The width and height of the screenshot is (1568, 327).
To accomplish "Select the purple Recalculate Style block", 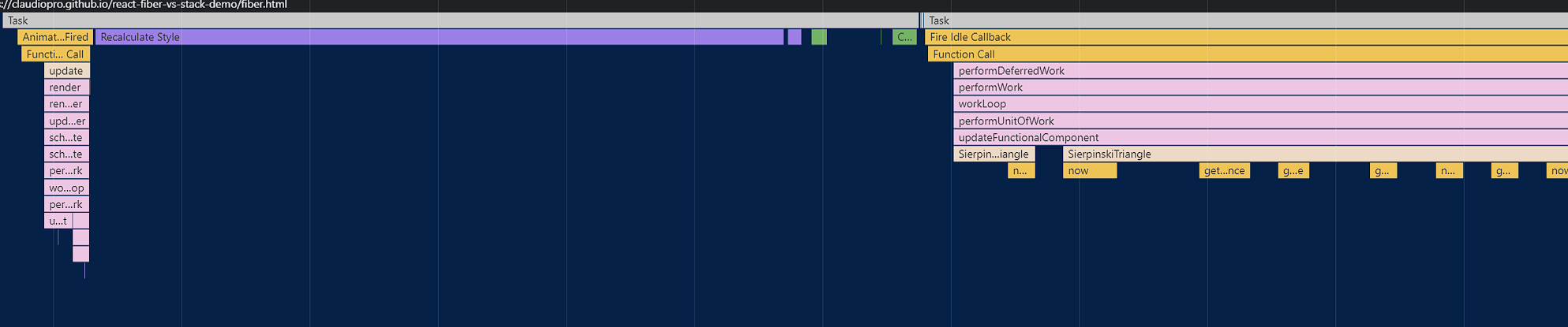I will 439,37.
